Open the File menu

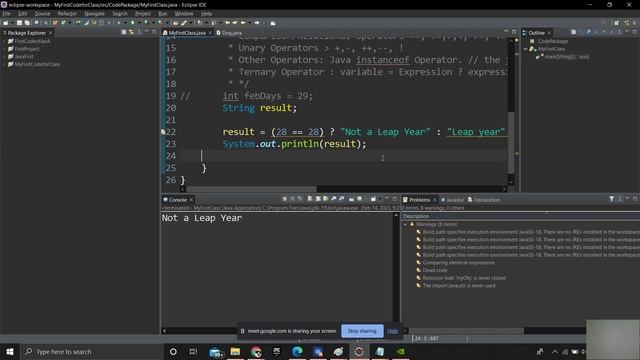pos(7,13)
